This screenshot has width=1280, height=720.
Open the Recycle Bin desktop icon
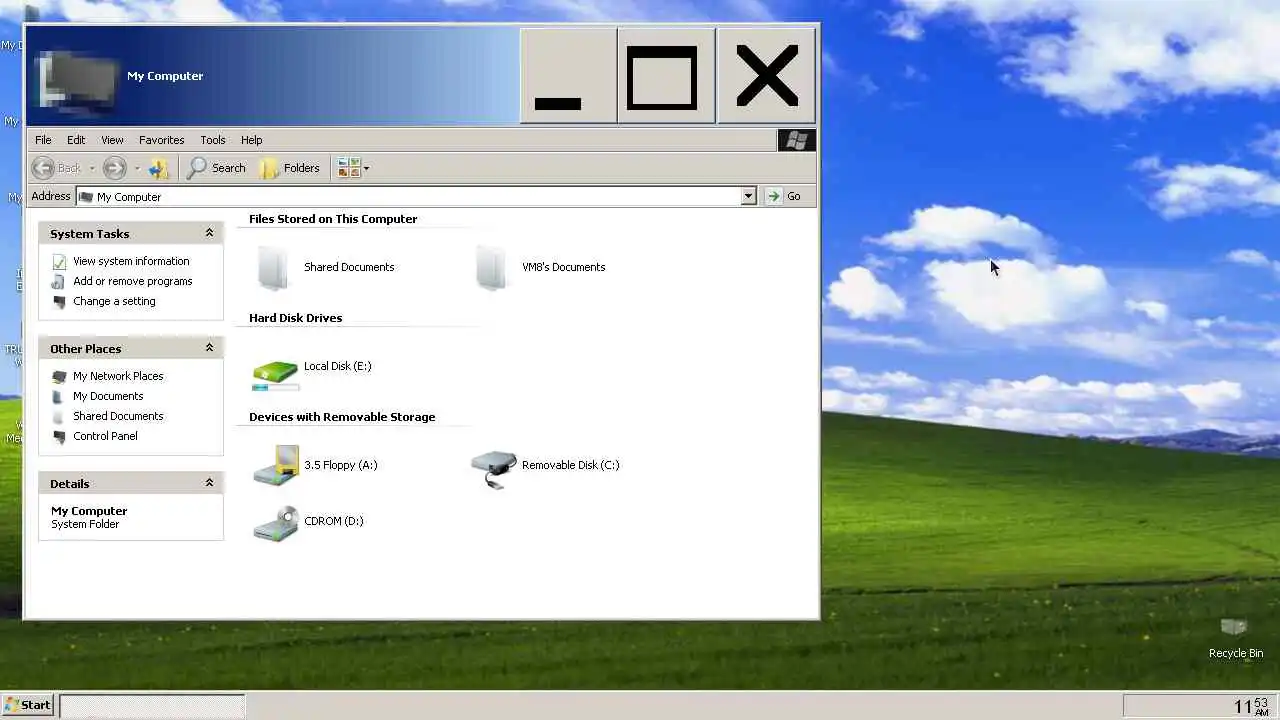[x=1235, y=627]
